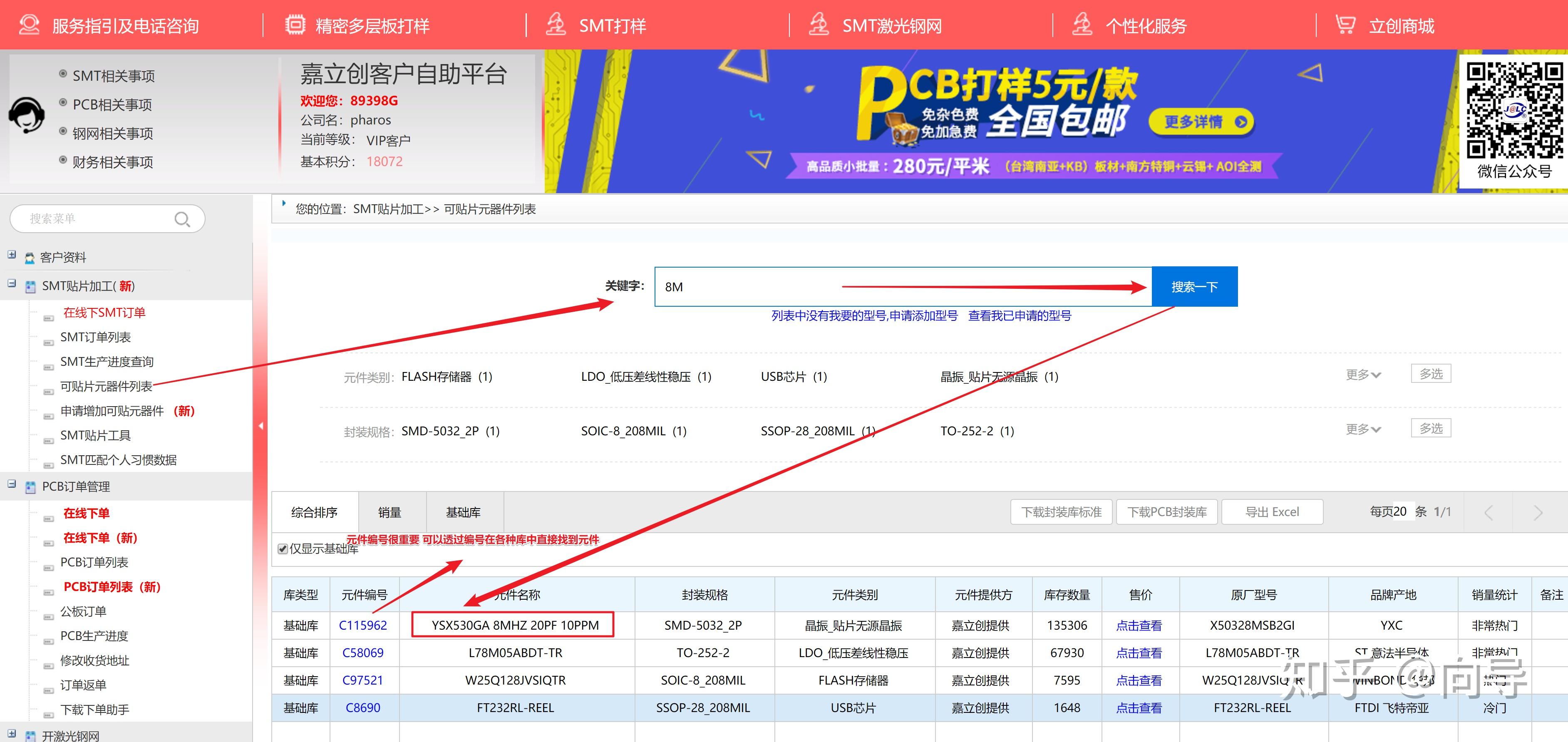
Task: Switch to the 销量 sorting tab
Action: 390,513
